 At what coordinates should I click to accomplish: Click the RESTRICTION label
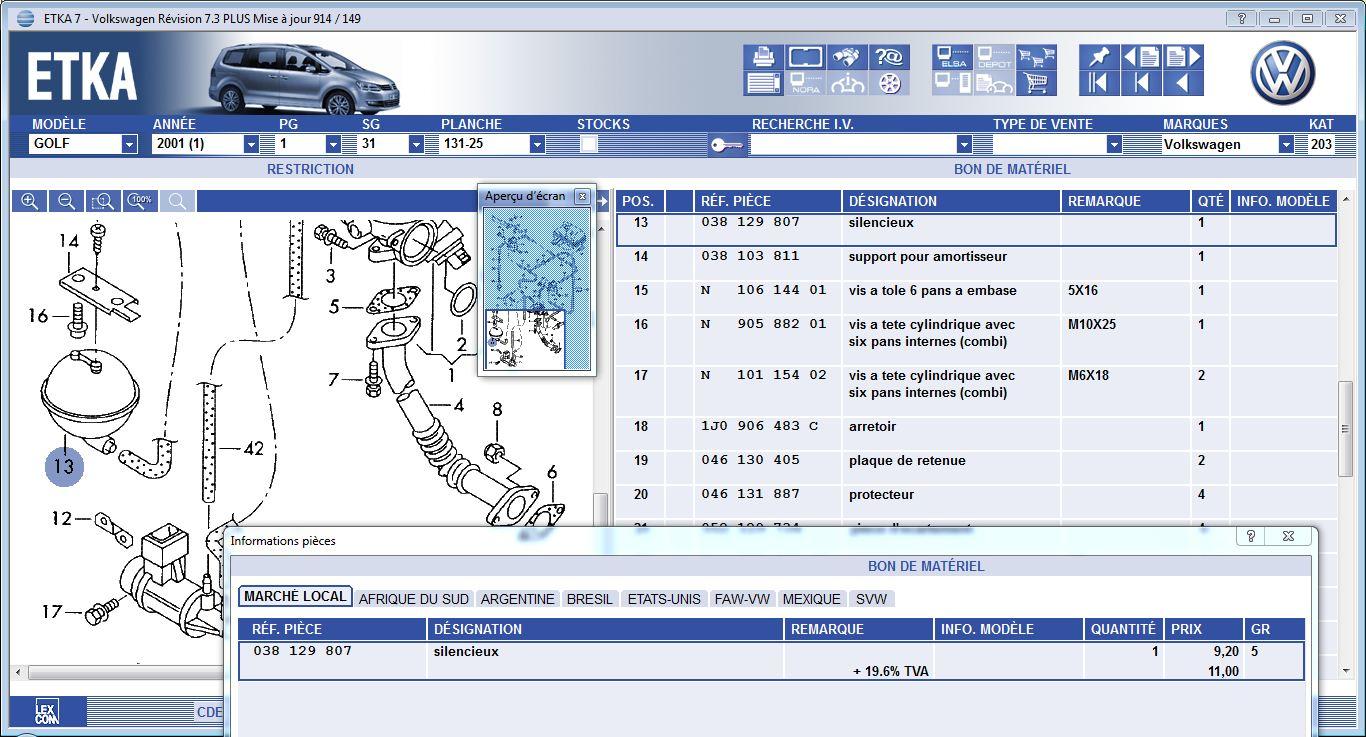[x=310, y=169]
